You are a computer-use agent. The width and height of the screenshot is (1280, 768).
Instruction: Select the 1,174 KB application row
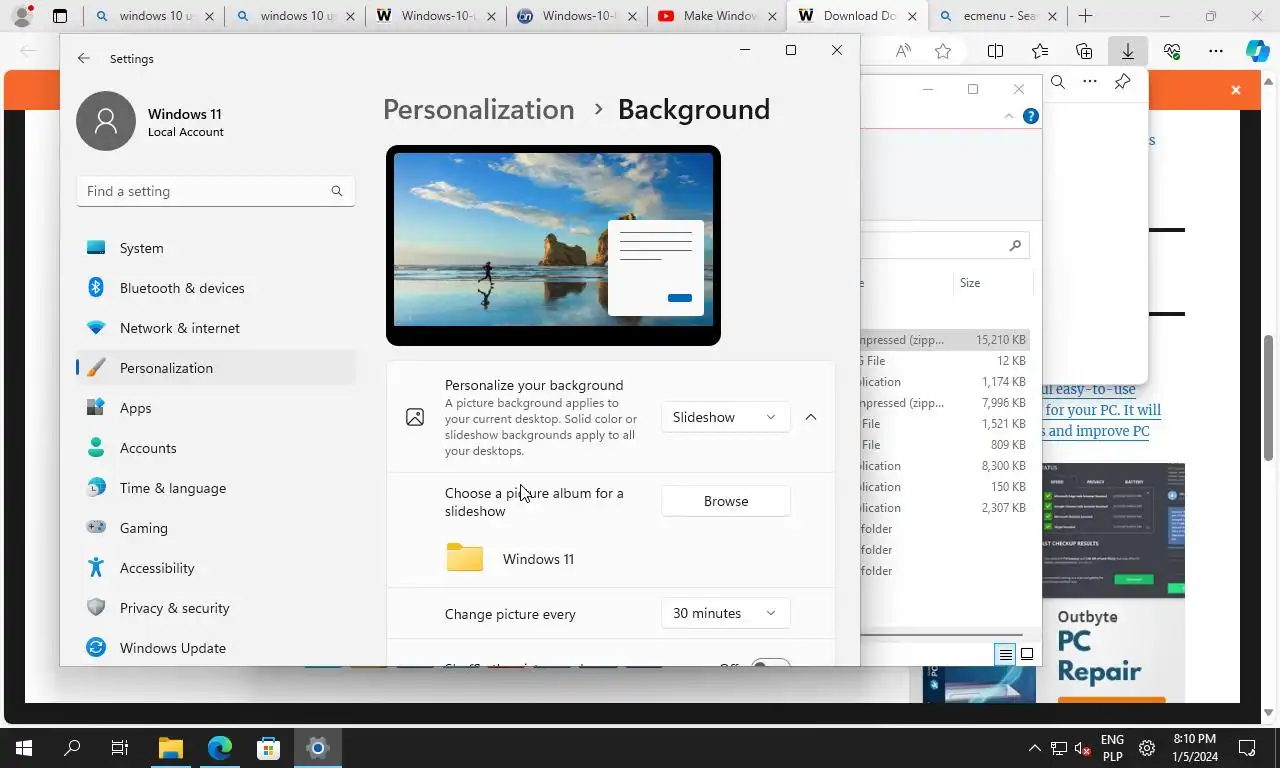coord(944,382)
